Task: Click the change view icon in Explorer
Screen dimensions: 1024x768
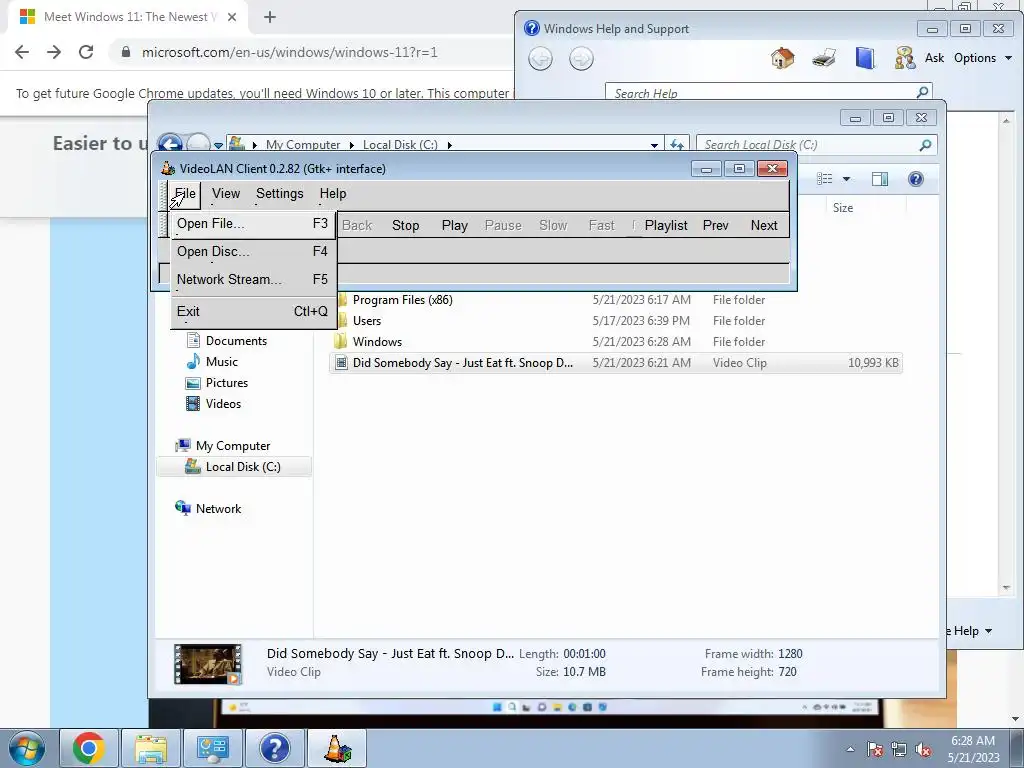Action: pos(825,179)
